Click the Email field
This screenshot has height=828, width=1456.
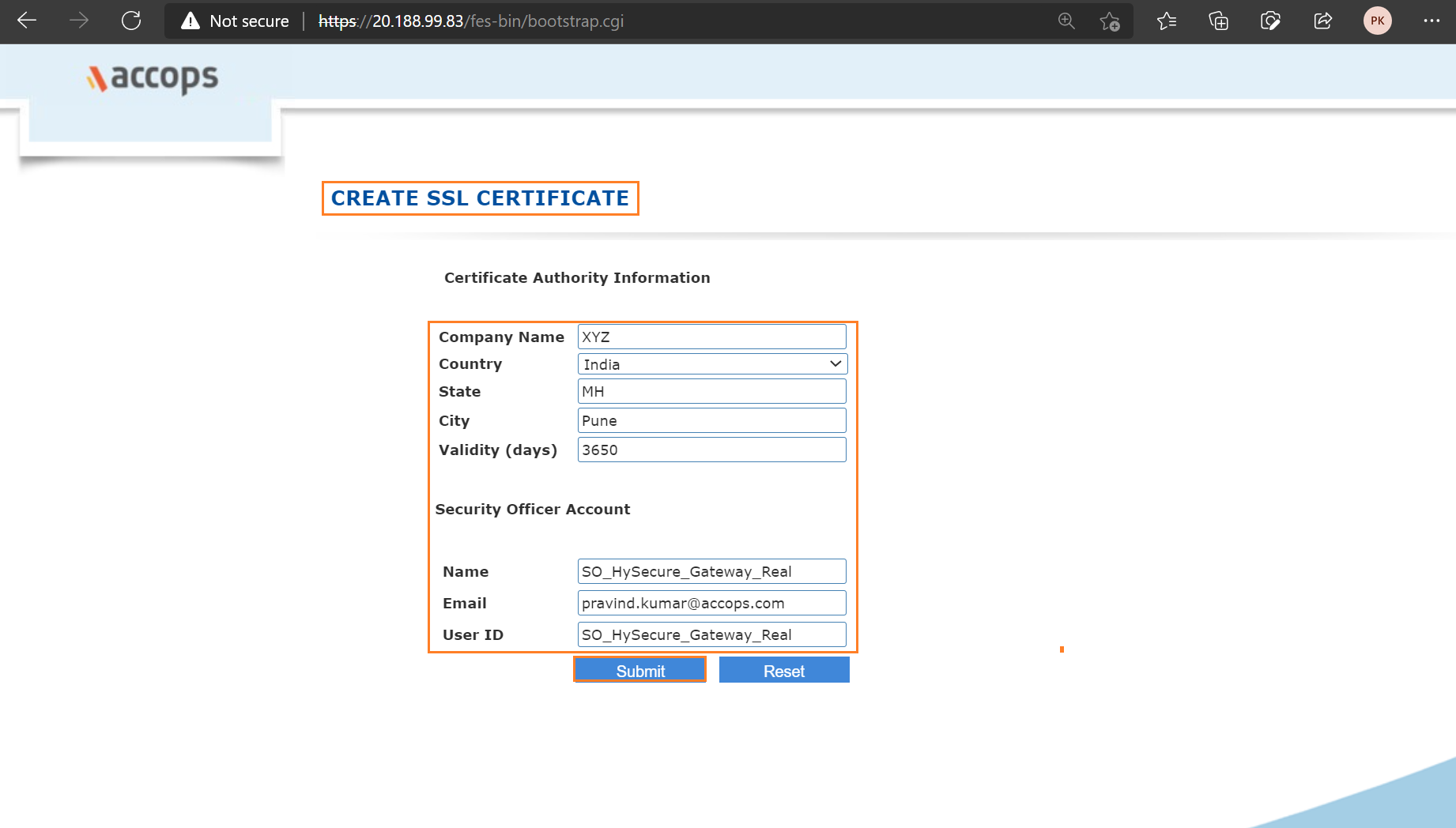pos(711,603)
